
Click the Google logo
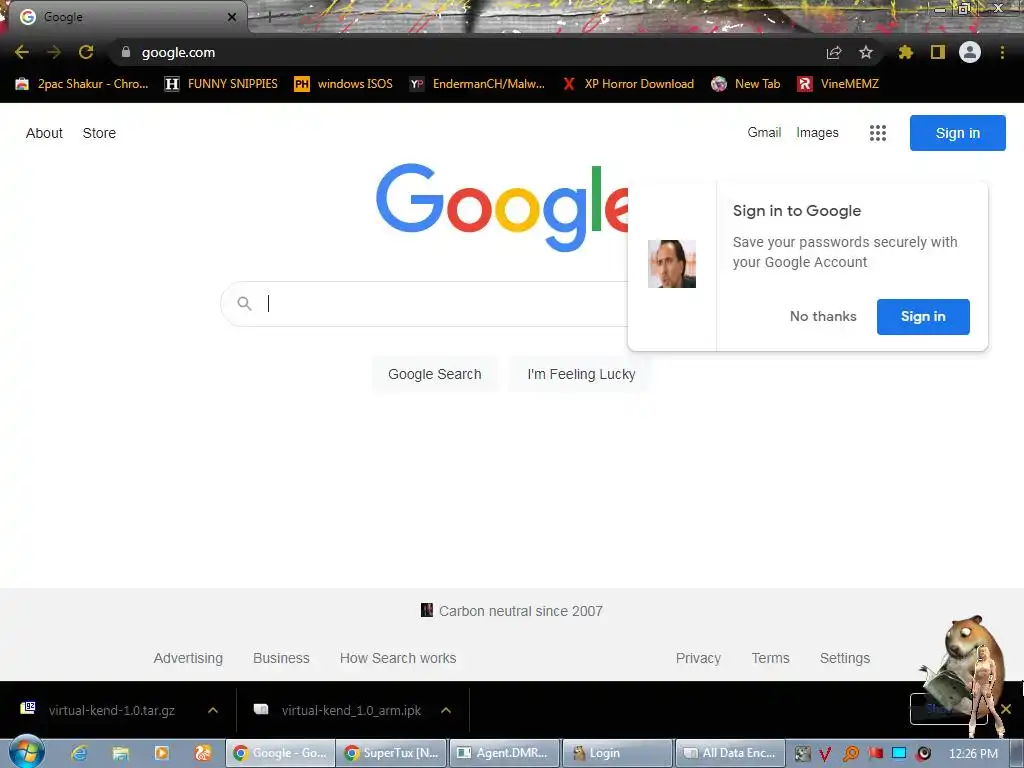pos(502,206)
